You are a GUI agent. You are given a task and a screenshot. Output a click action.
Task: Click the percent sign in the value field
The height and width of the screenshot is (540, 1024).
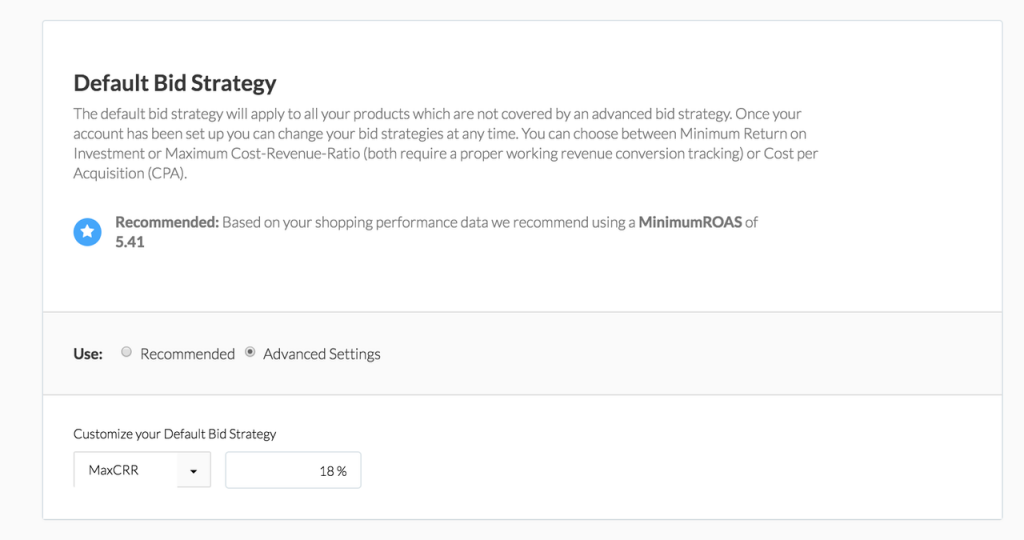tap(342, 471)
